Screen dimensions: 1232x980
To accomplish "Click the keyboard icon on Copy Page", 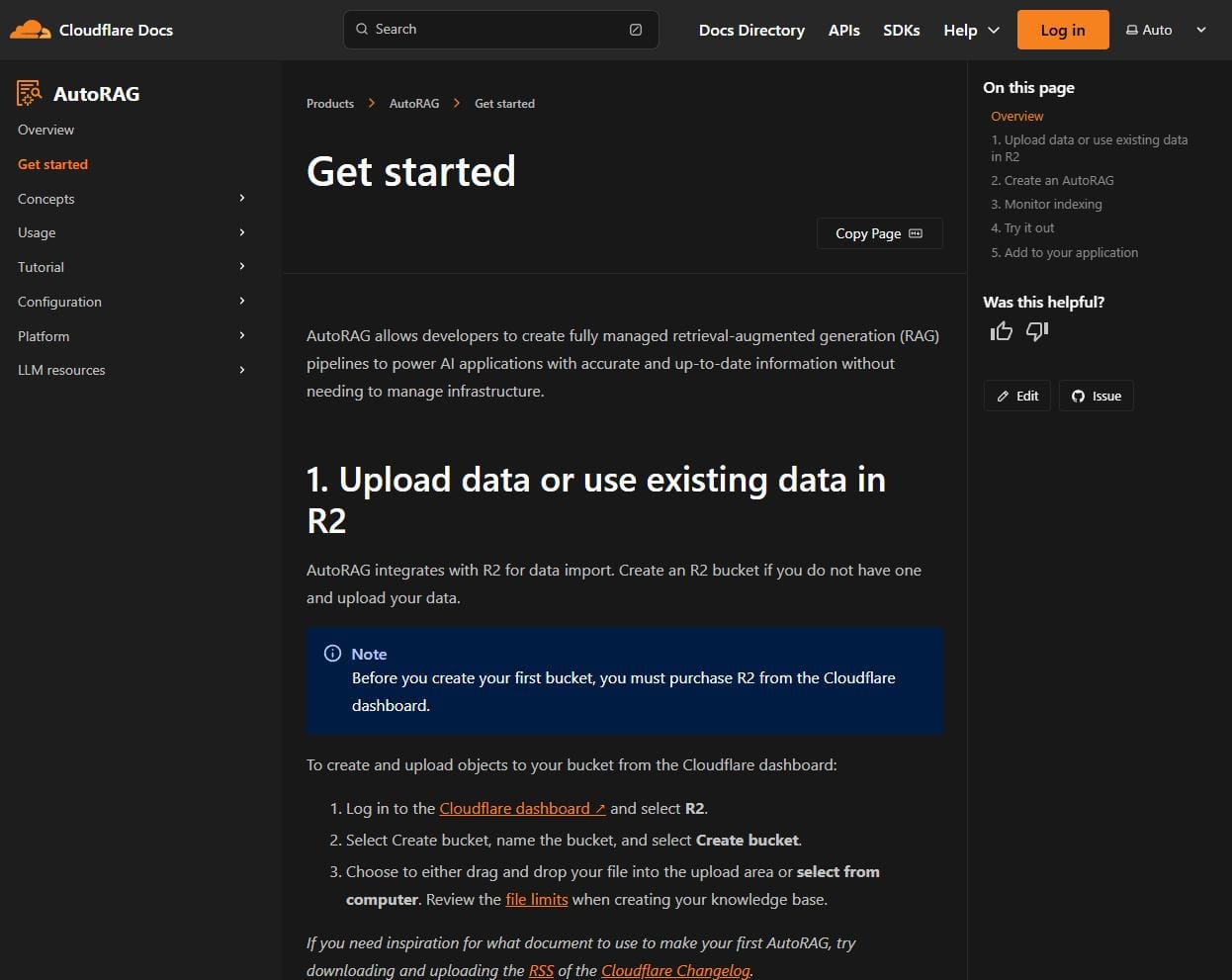I will click(x=915, y=233).
